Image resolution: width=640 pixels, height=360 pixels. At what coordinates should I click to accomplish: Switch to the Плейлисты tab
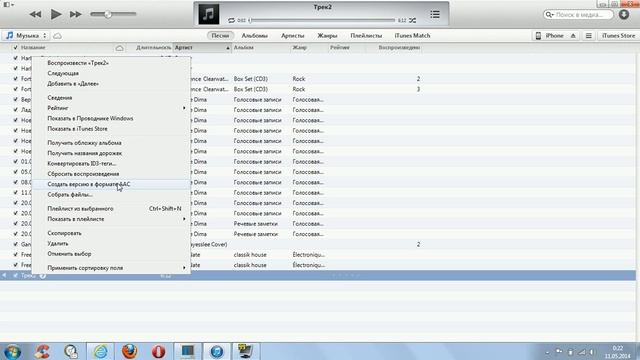366,36
